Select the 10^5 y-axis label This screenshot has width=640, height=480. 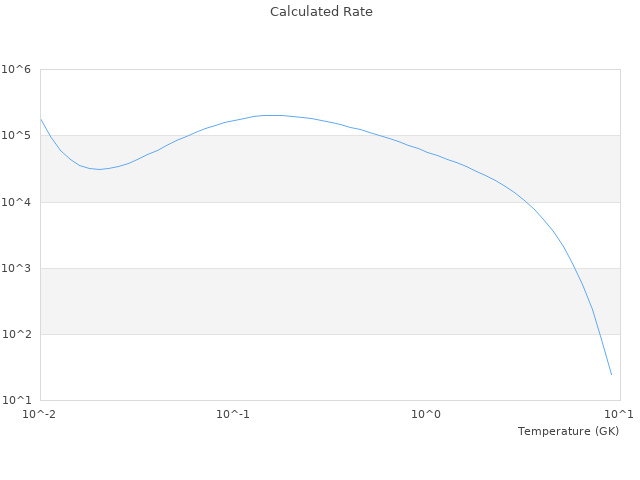pos(16,136)
